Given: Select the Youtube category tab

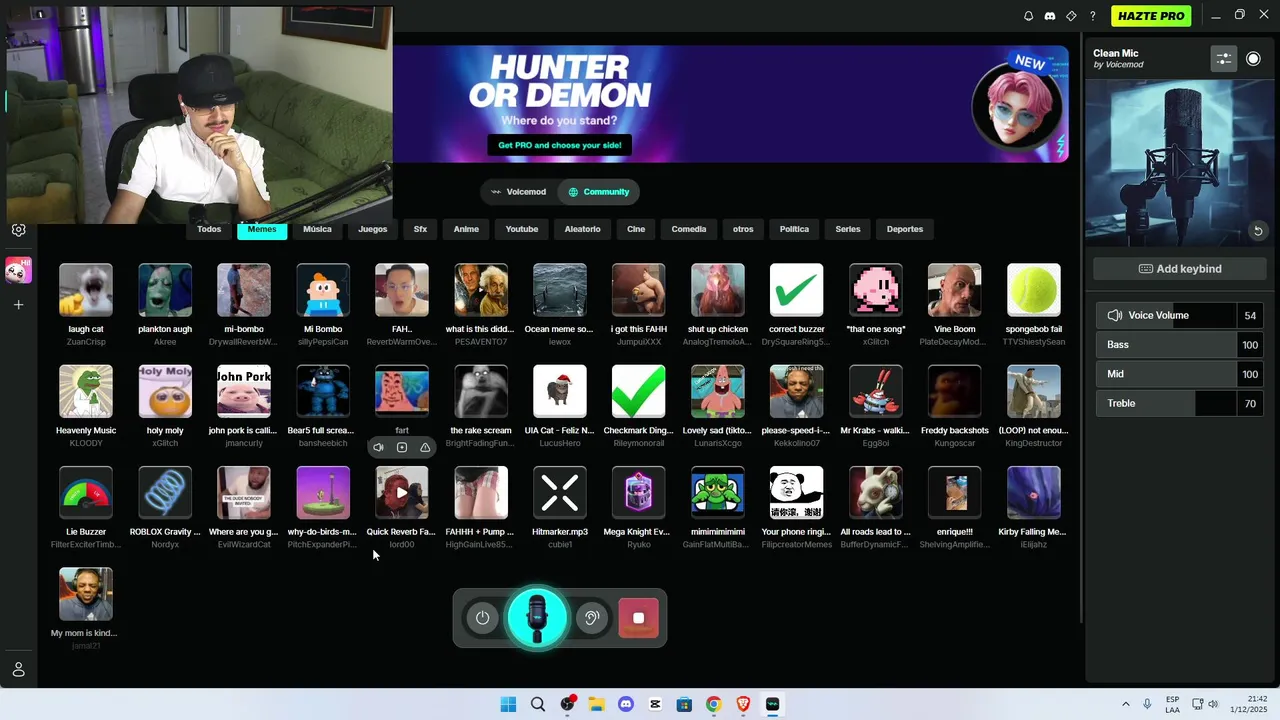Looking at the screenshot, I should 522,229.
